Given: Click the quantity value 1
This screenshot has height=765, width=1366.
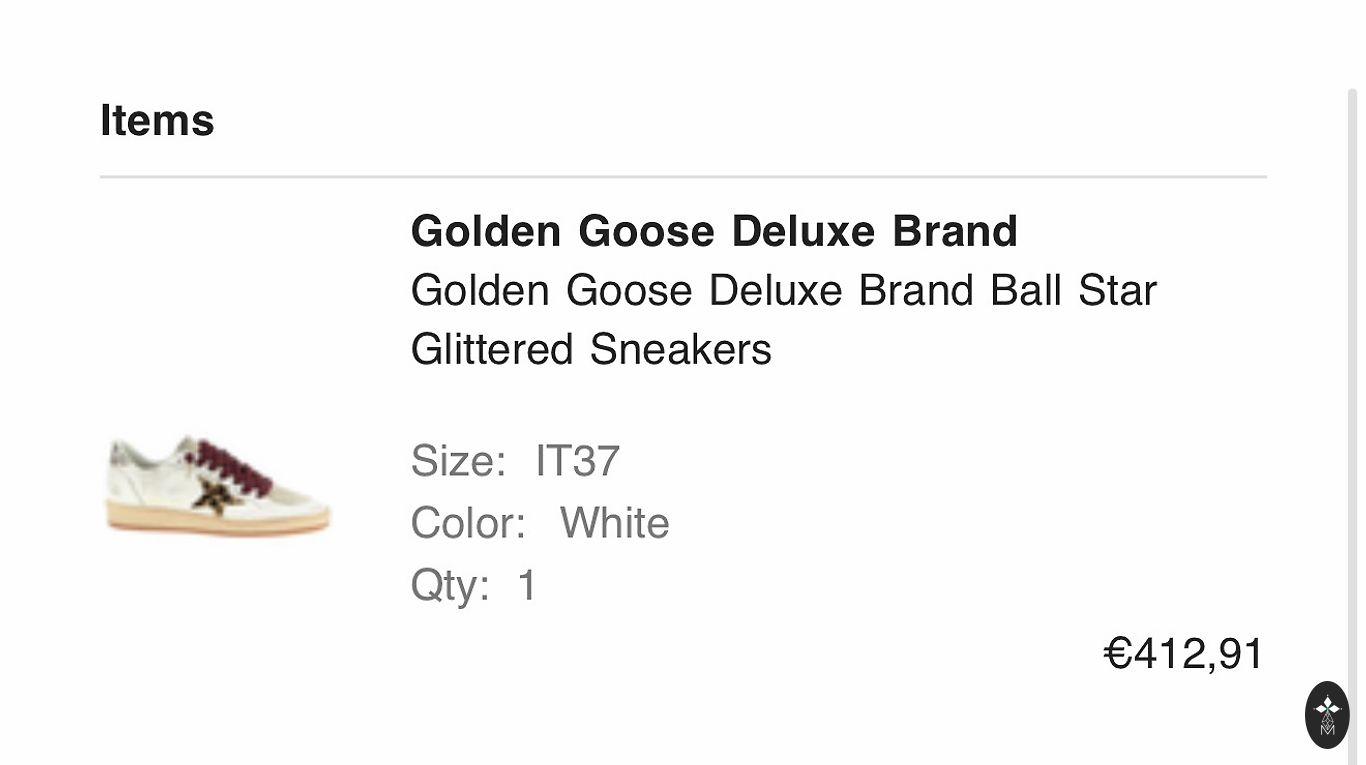Looking at the screenshot, I should tap(527, 585).
